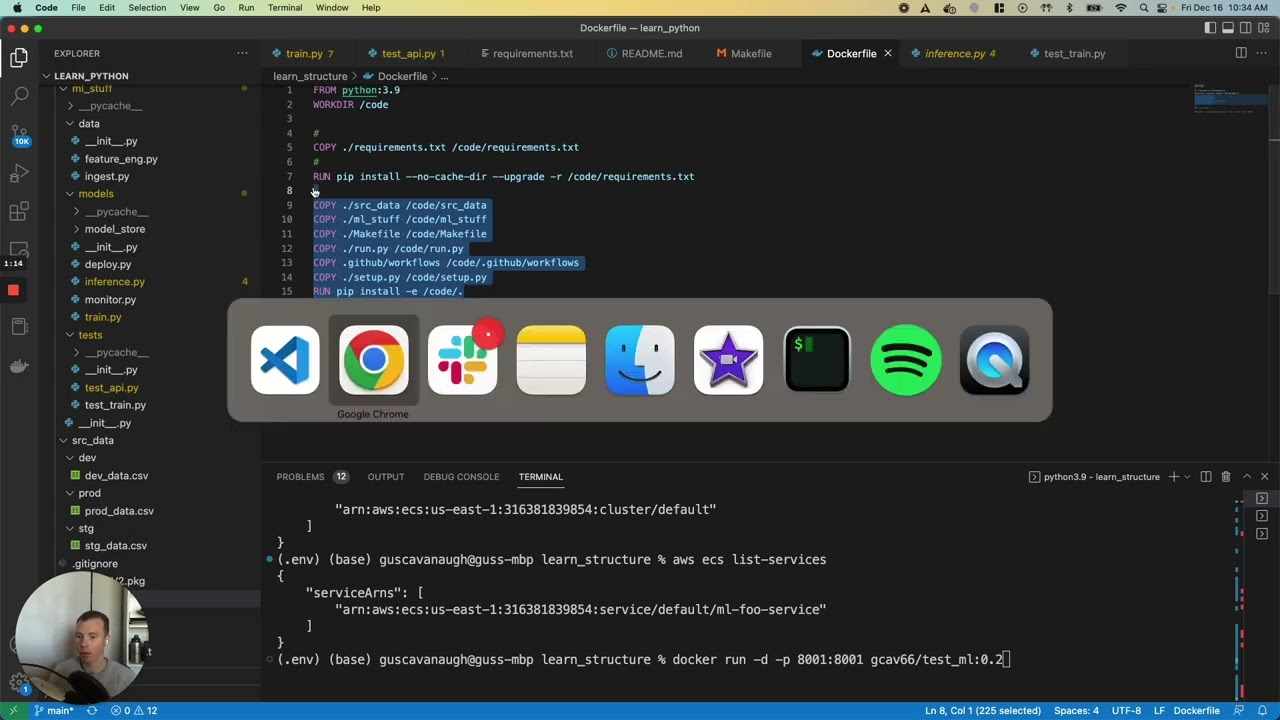
Task: Close the Dockerfile editor tab
Action: coord(887,53)
